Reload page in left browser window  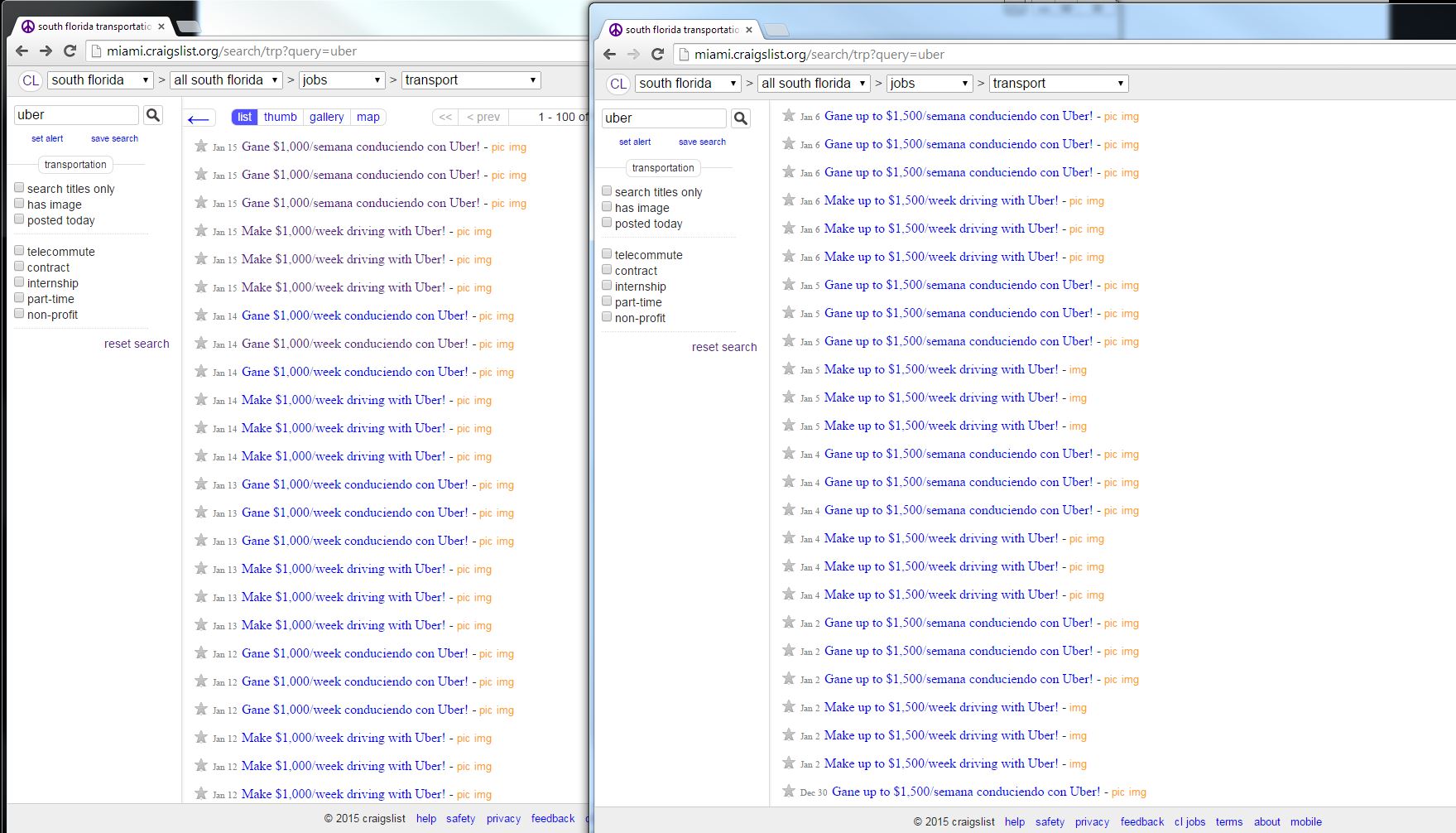point(70,51)
